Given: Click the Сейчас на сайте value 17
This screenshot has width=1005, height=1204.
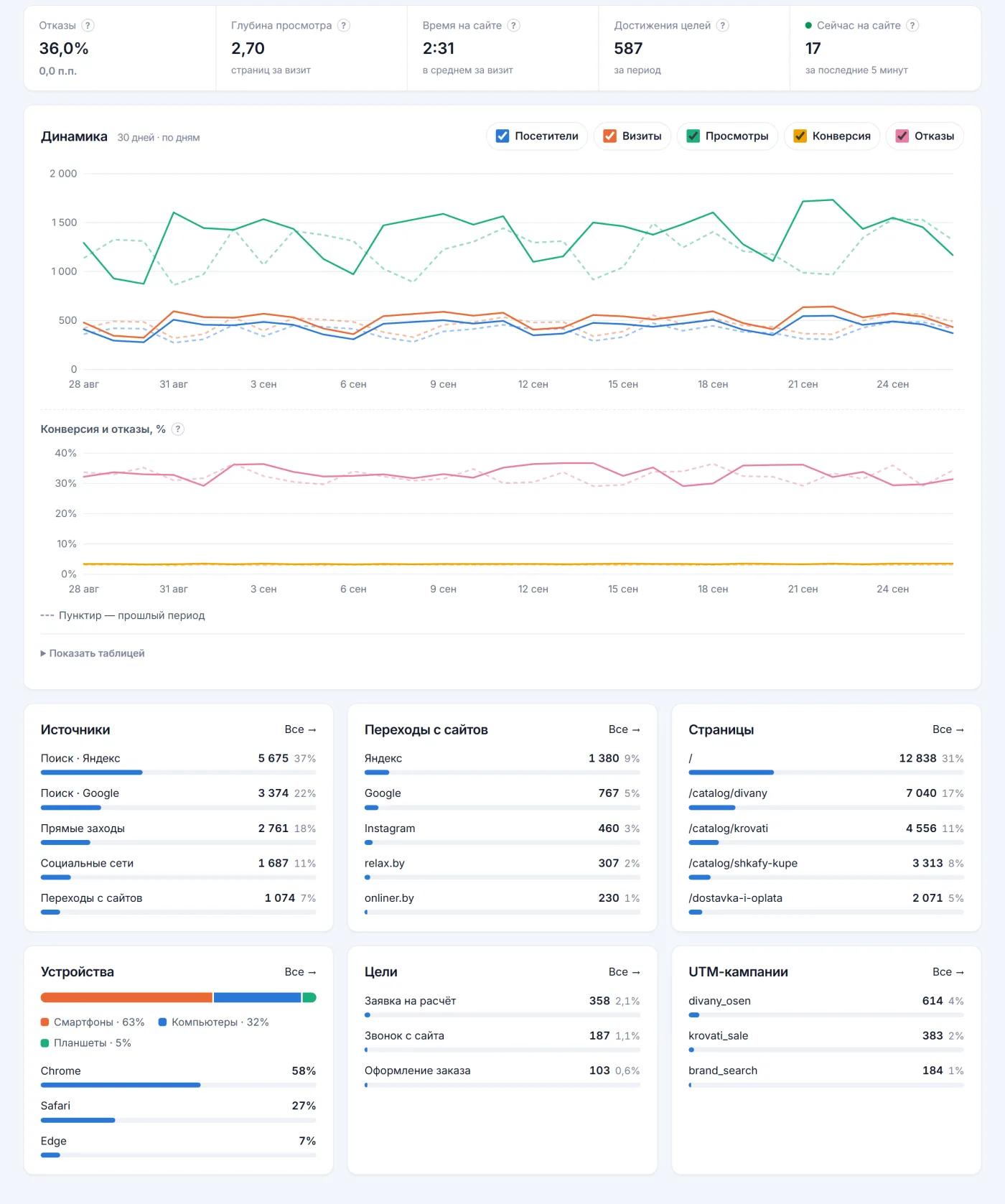Looking at the screenshot, I should click(x=813, y=49).
